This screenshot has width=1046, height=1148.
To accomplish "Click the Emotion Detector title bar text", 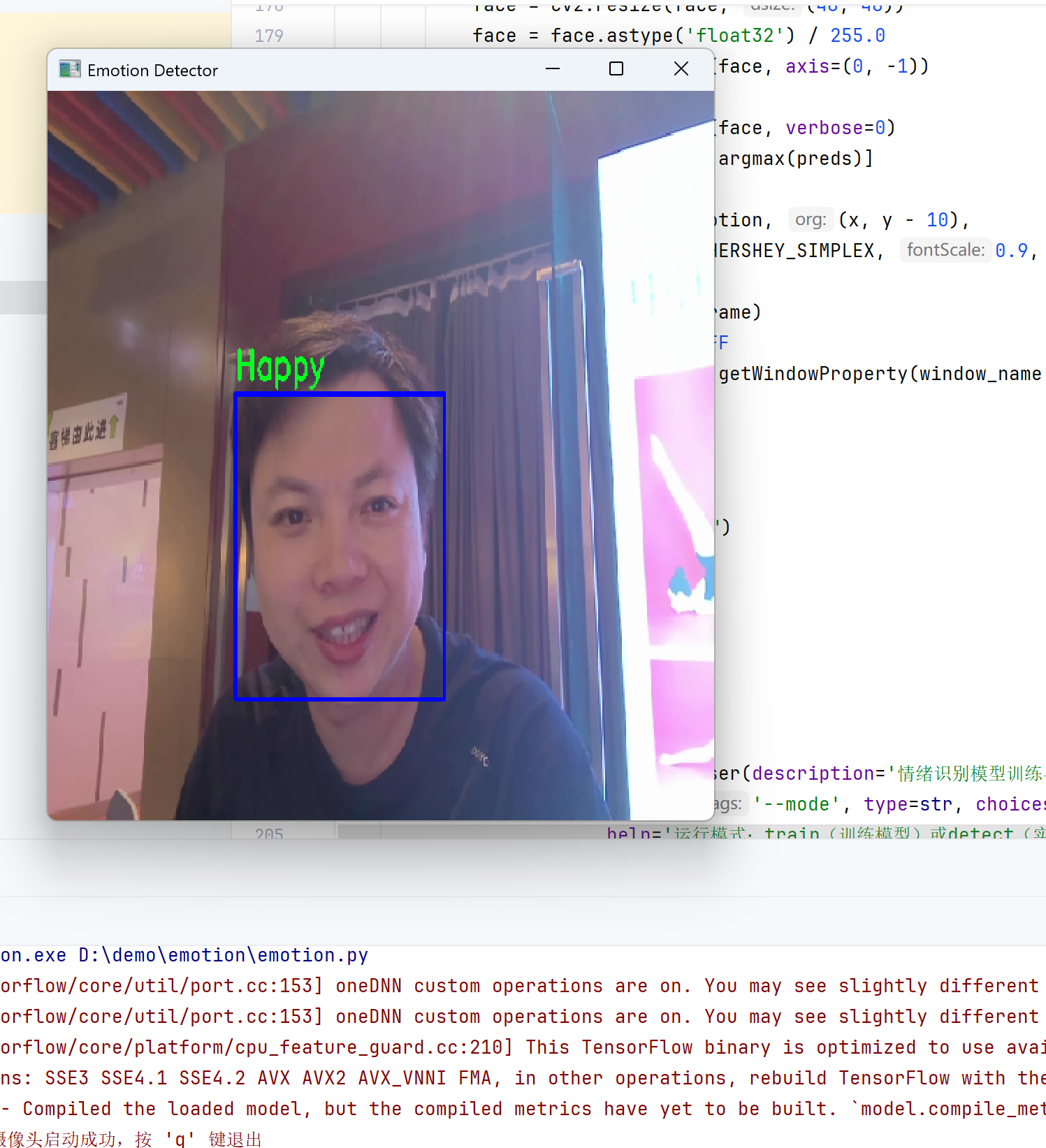I will coord(152,71).
